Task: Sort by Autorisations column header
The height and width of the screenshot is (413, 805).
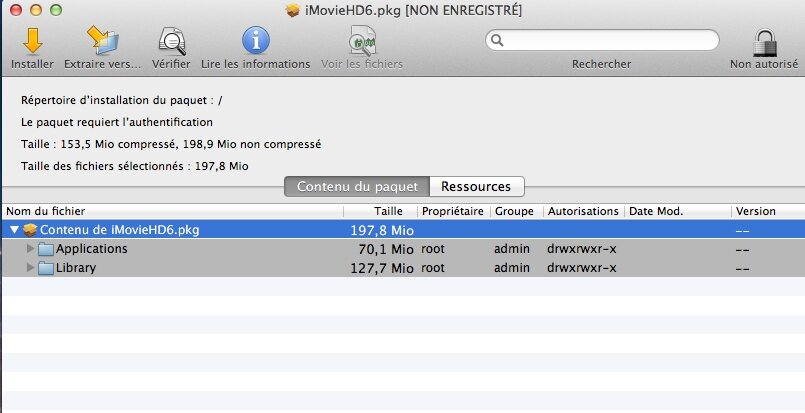Action: [584, 211]
